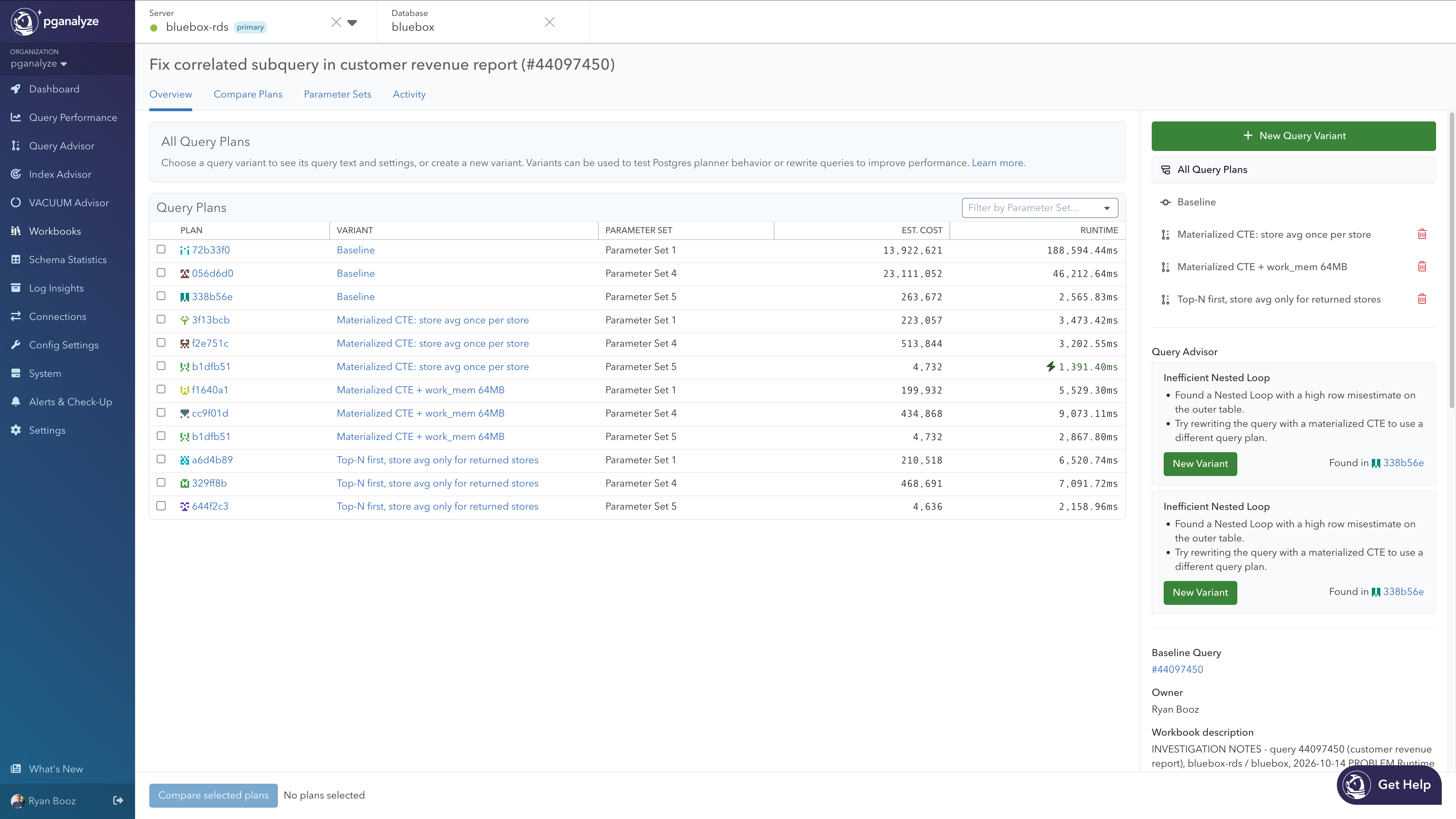The image size is (1456, 819).
Task: Click the Schema Statistics table icon
Action: click(x=16, y=259)
